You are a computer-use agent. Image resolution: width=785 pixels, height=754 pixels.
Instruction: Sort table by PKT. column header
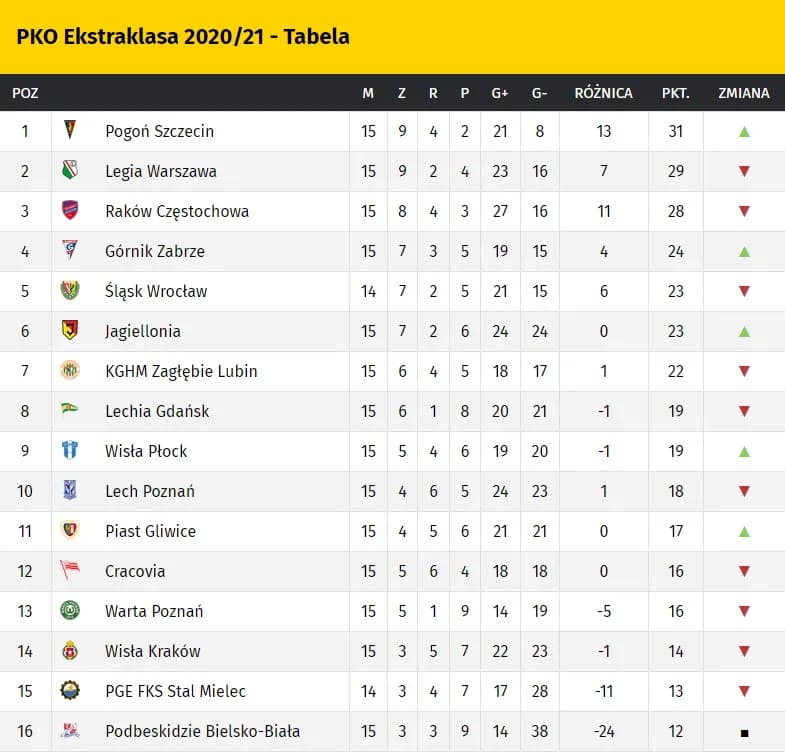tap(675, 93)
